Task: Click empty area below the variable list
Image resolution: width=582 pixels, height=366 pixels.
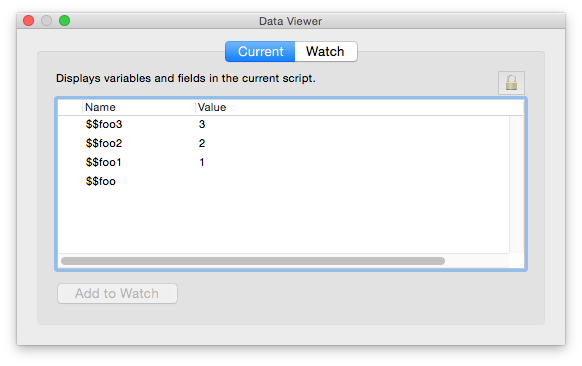Action: [284, 222]
